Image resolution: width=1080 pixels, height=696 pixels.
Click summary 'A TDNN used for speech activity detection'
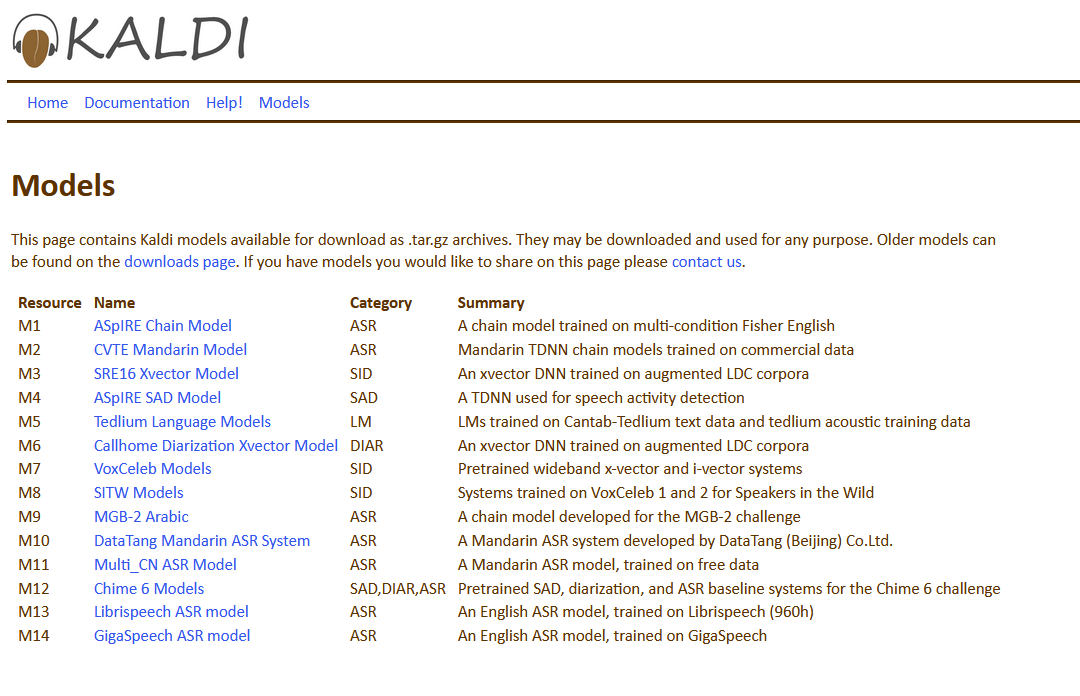(x=601, y=398)
